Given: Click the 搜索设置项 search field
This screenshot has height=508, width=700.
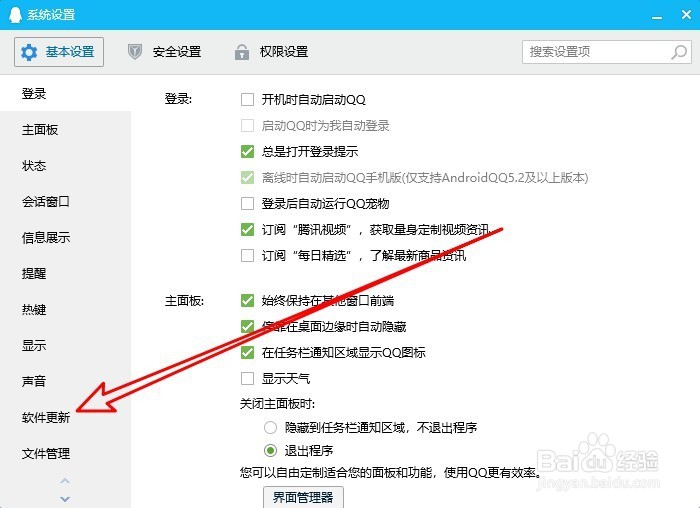Looking at the screenshot, I should tap(607, 52).
